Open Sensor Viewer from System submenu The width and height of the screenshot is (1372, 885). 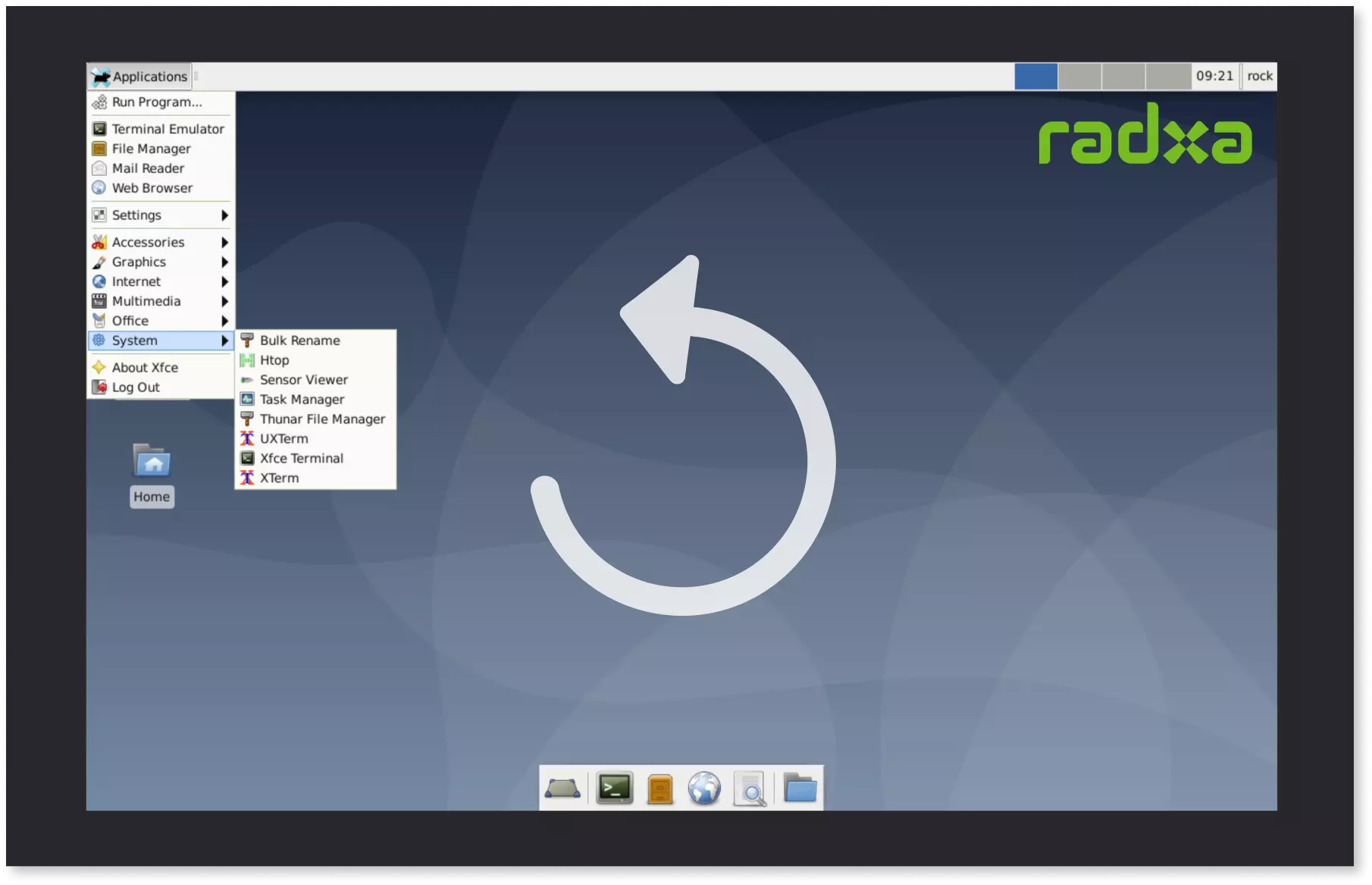click(x=315, y=381)
